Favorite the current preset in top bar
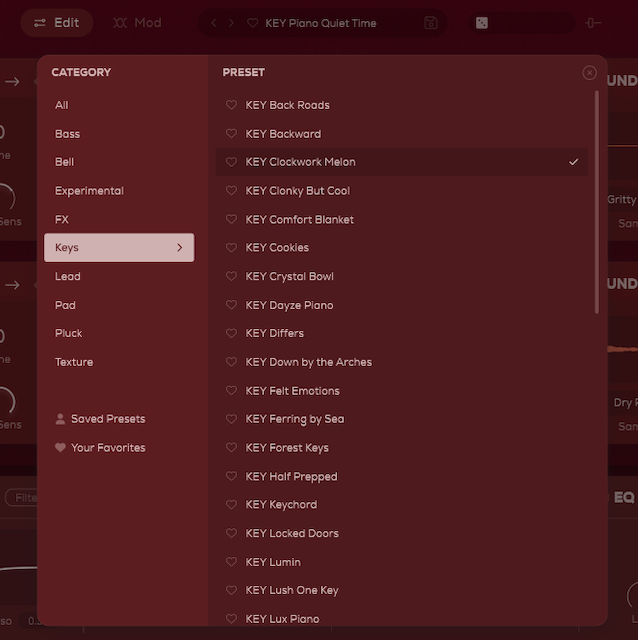 click(252, 23)
